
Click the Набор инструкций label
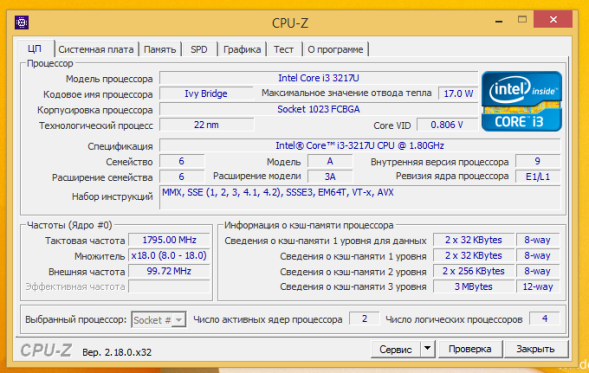point(112,197)
